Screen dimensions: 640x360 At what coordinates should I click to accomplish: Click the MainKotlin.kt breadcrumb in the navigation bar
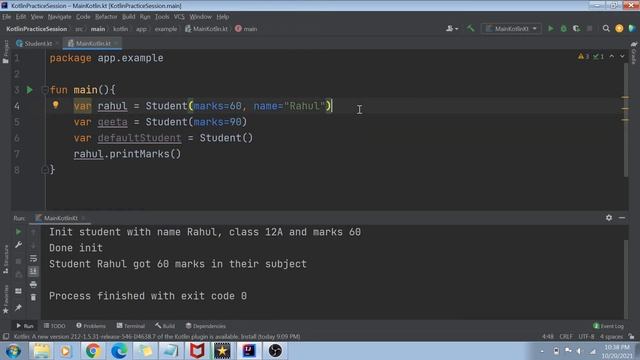pyautogui.click(x=207, y=29)
